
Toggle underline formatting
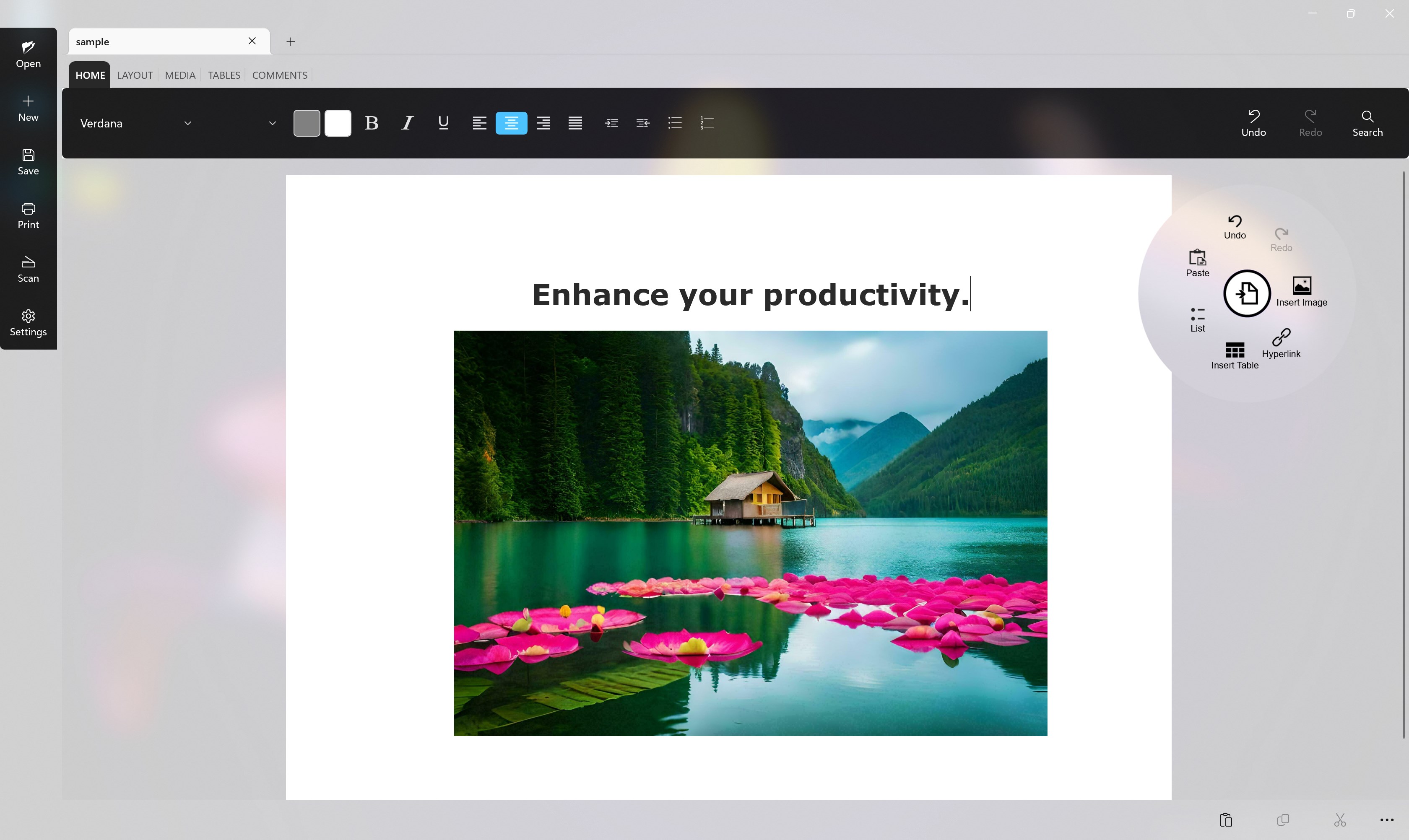click(x=443, y=123)
